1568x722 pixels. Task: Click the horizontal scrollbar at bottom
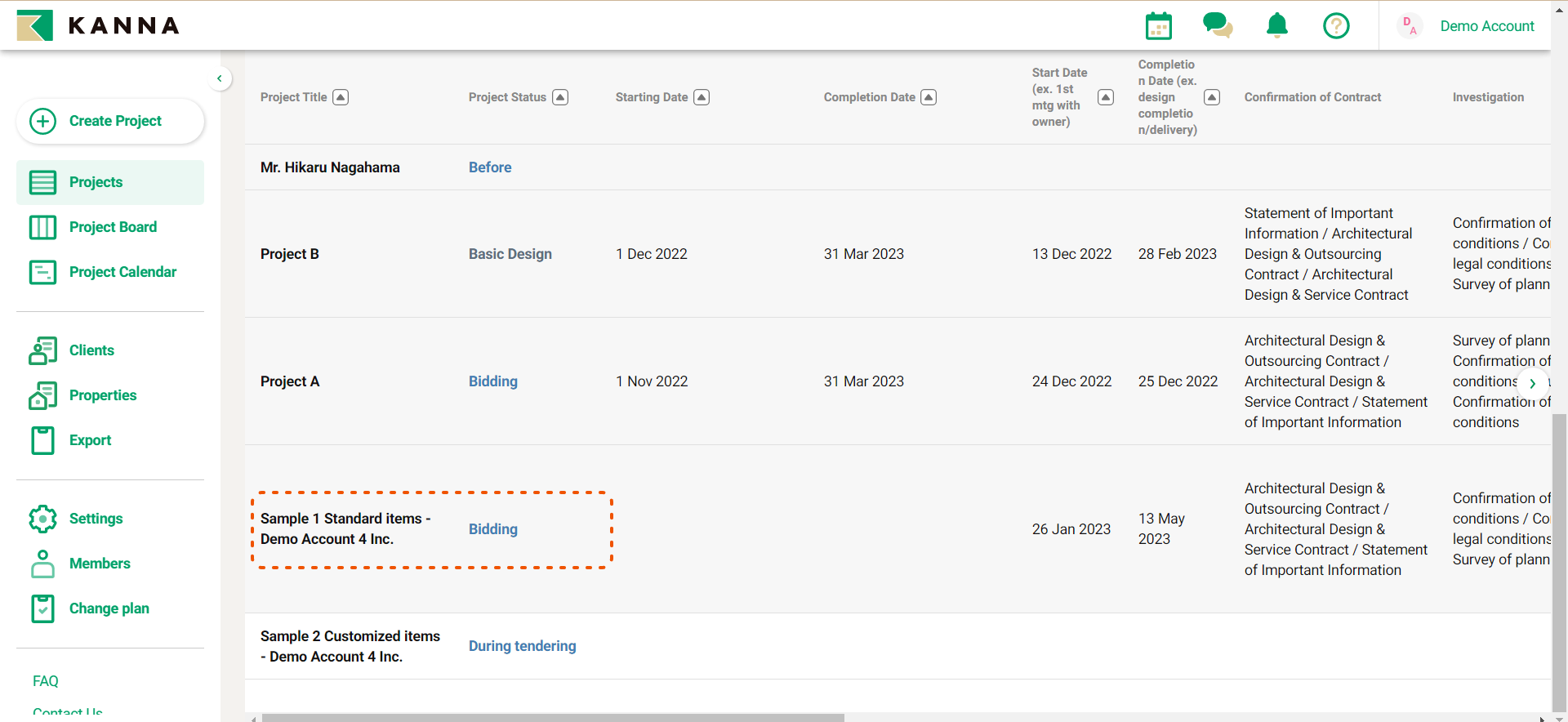(552, 717)
